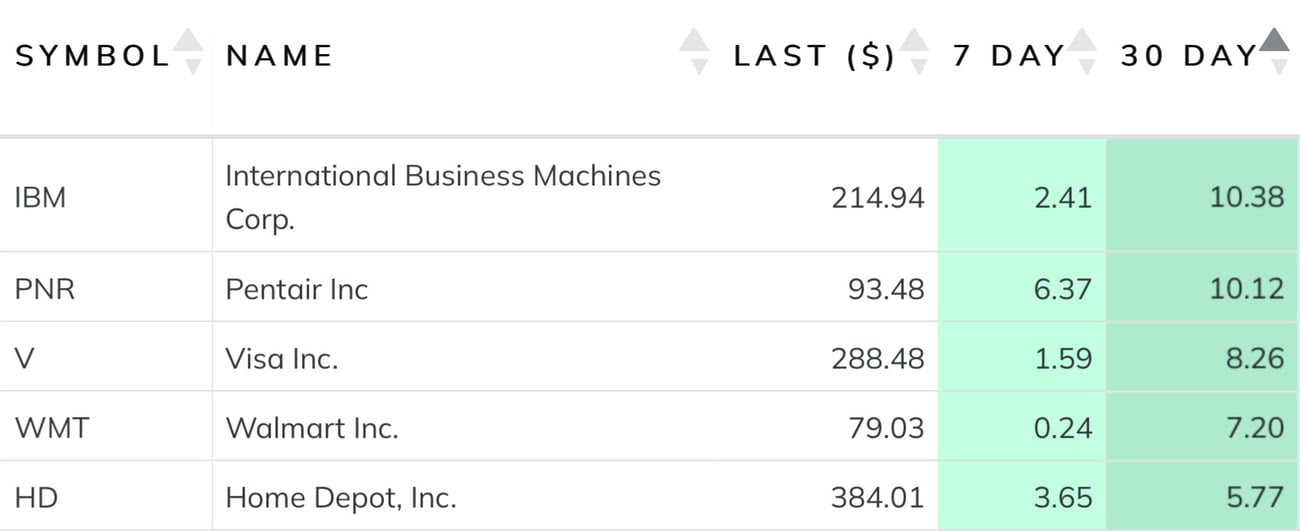Sort 7 DAY column ascending arrow
This screenshot has width=1300, height=531.
point(1082,39)
